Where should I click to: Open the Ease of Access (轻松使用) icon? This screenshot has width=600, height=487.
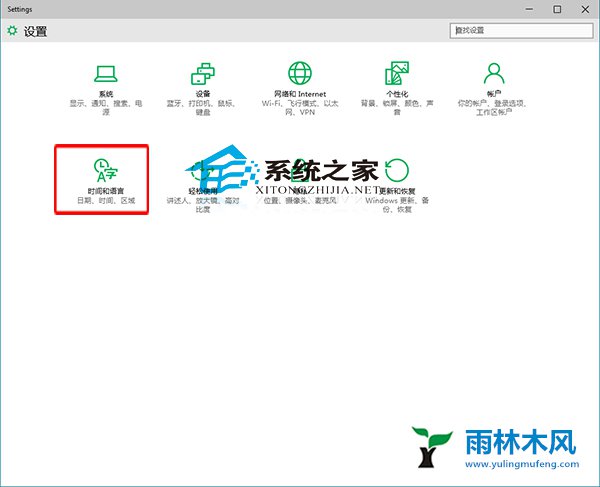click(202, 168)
